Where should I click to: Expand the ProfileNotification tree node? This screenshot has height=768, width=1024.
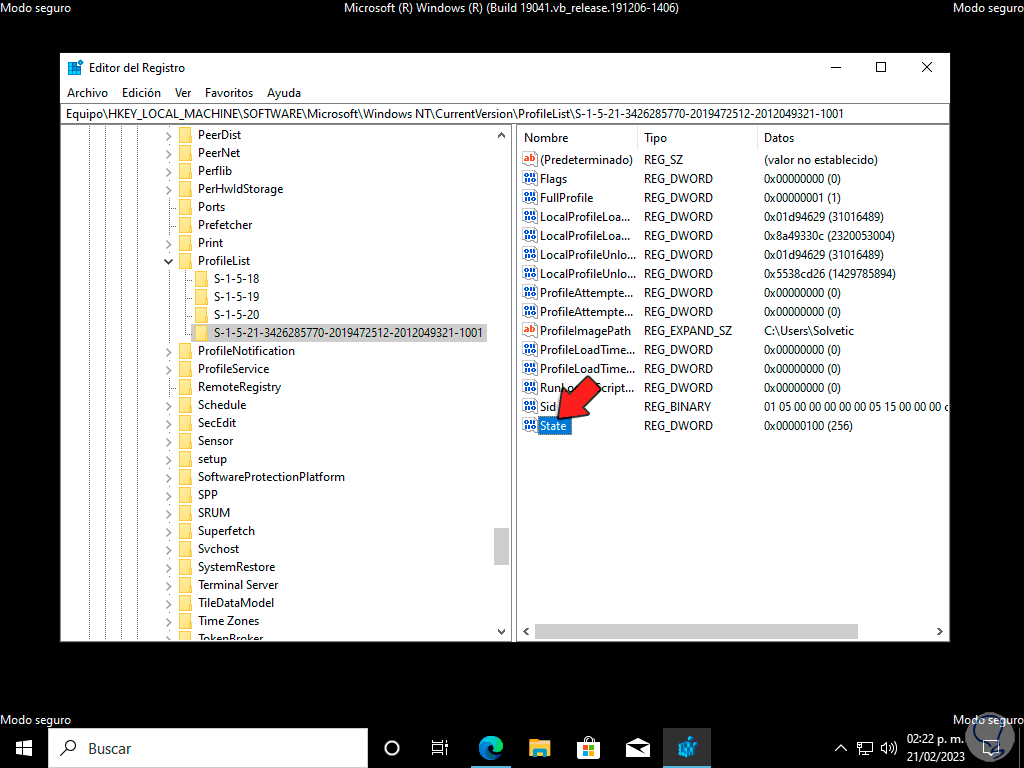tap(168, 351)
